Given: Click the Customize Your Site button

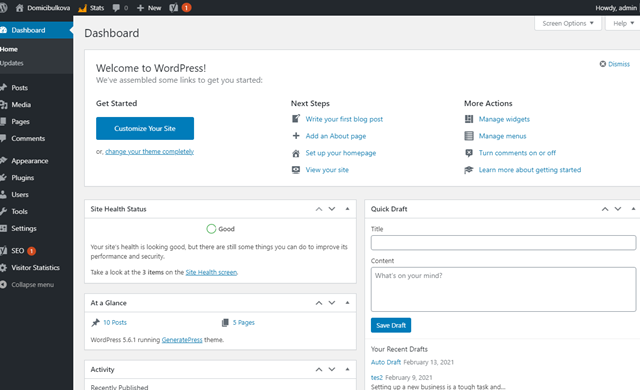Looking at the screenshot, I should coord(145,129).
